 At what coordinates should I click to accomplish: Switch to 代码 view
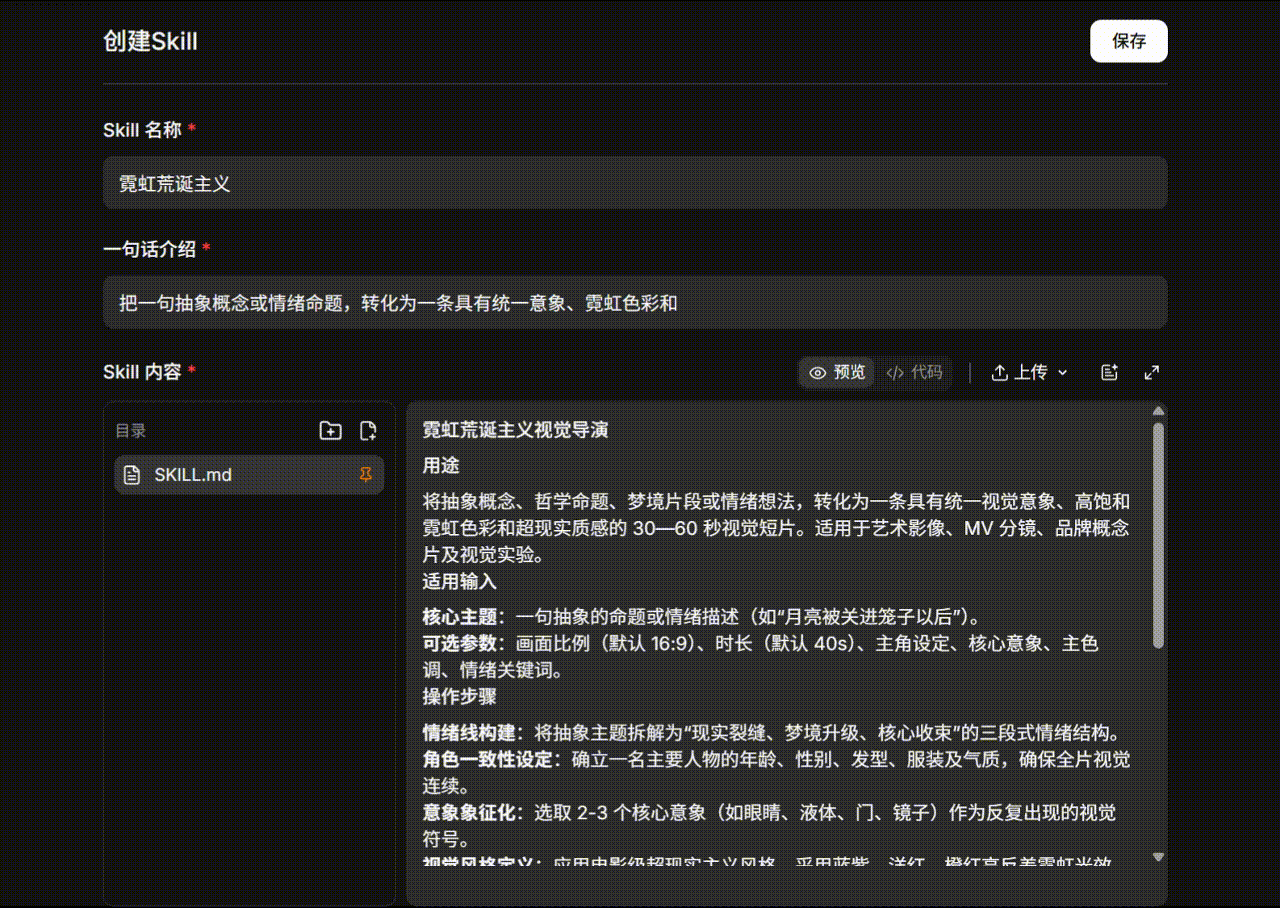tap(914, 372)
